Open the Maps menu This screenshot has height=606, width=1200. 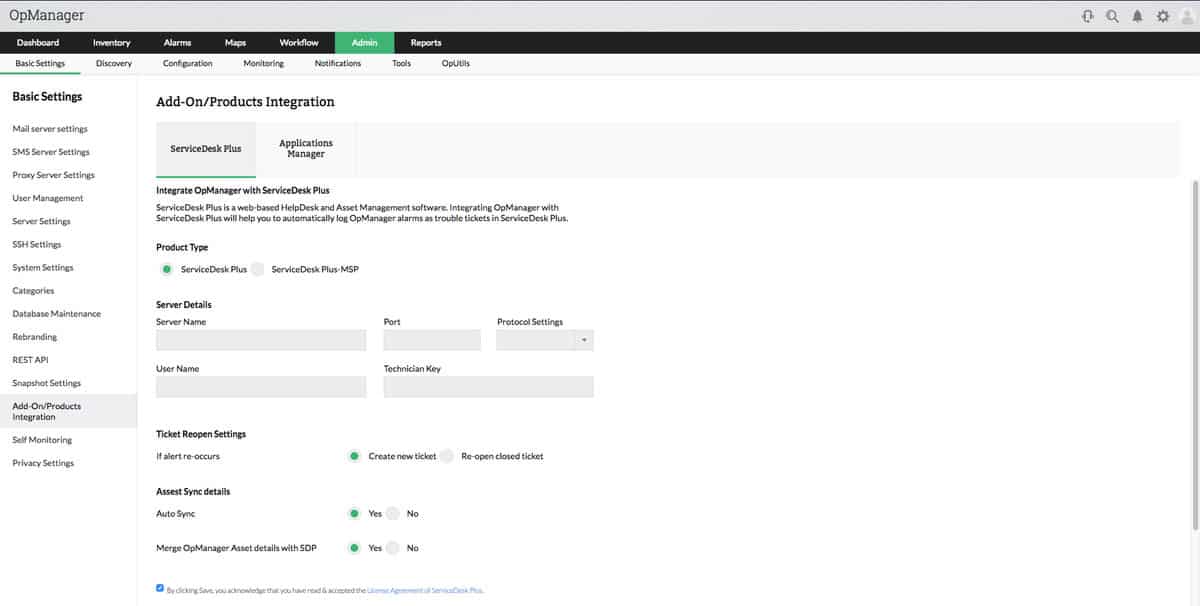click(x=235, y=43)
